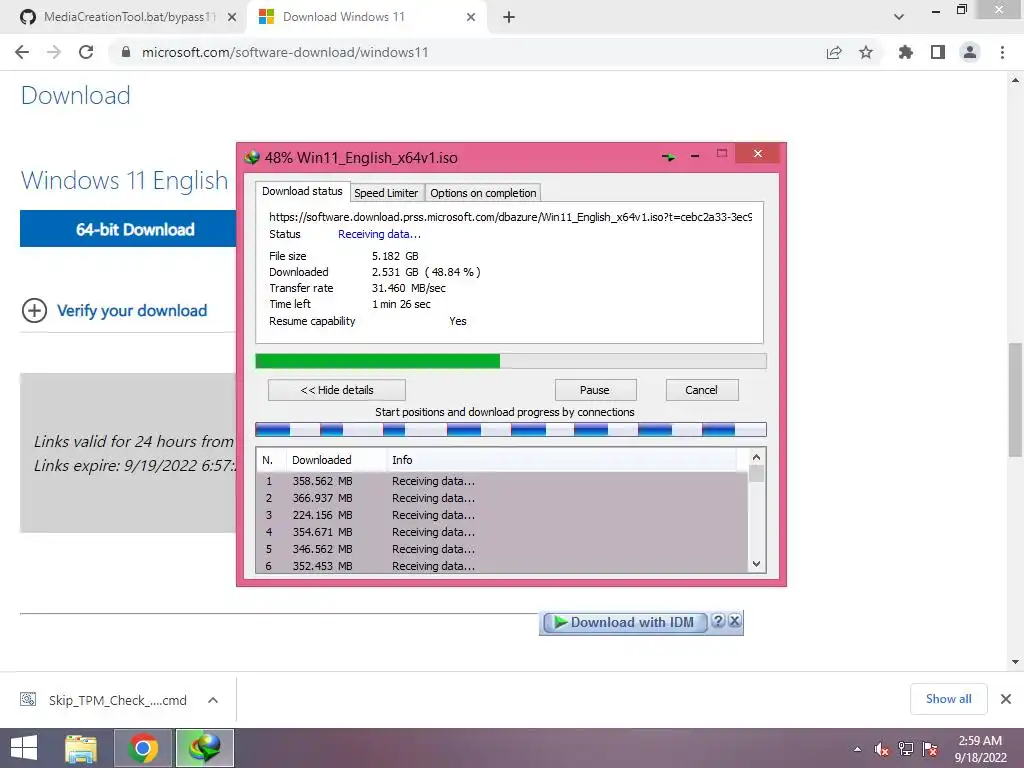Click Internet Download Manager taskbar icon
This screenshot has width=1024, height=768.
(x=204, y=748)
